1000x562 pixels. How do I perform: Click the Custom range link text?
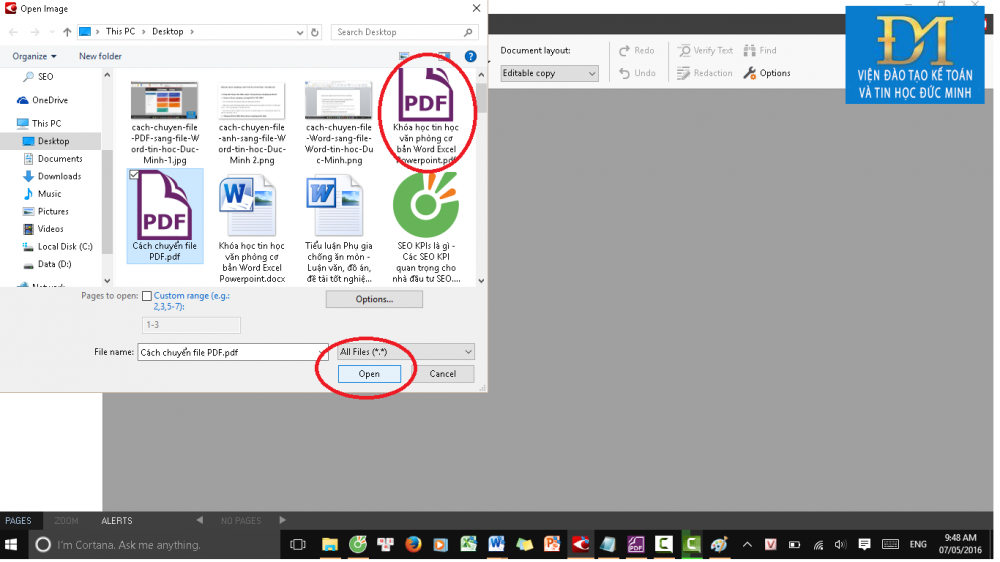191,301
